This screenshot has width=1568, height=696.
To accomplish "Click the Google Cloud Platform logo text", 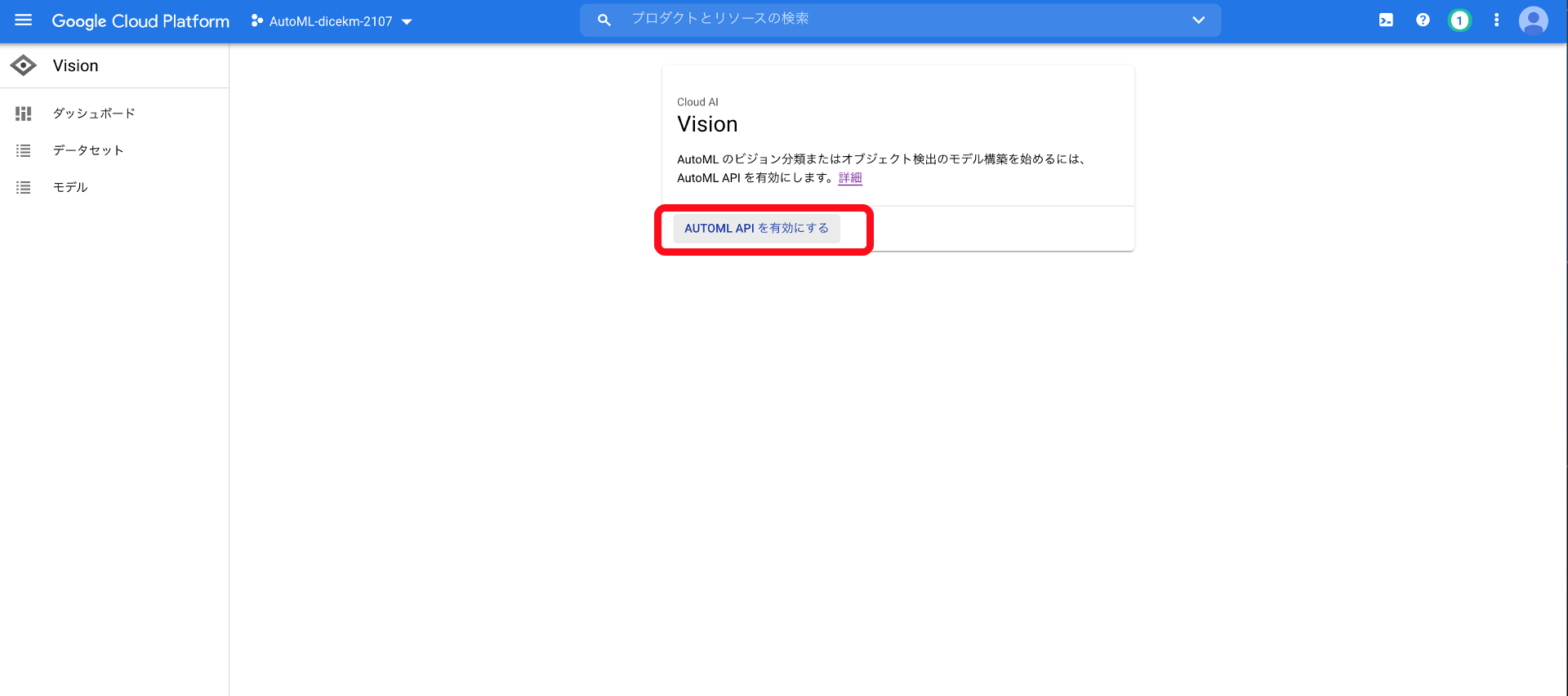I will 140,21.
